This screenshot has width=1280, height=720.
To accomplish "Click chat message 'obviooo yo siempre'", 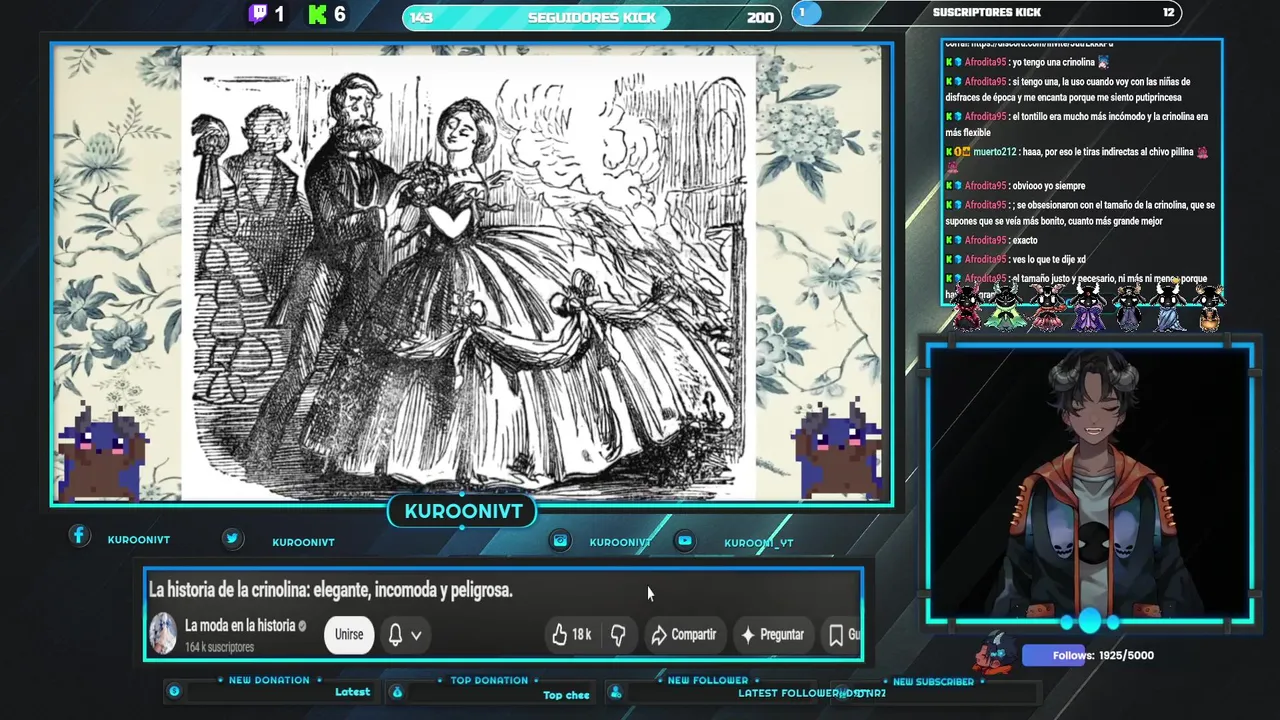I will coord(1015,185).
